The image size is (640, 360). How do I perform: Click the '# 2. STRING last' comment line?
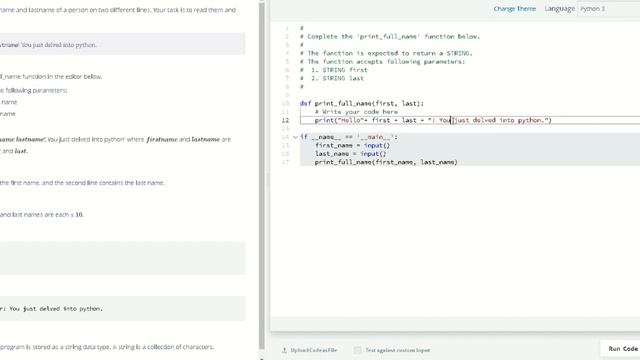[x=331, y=78]
